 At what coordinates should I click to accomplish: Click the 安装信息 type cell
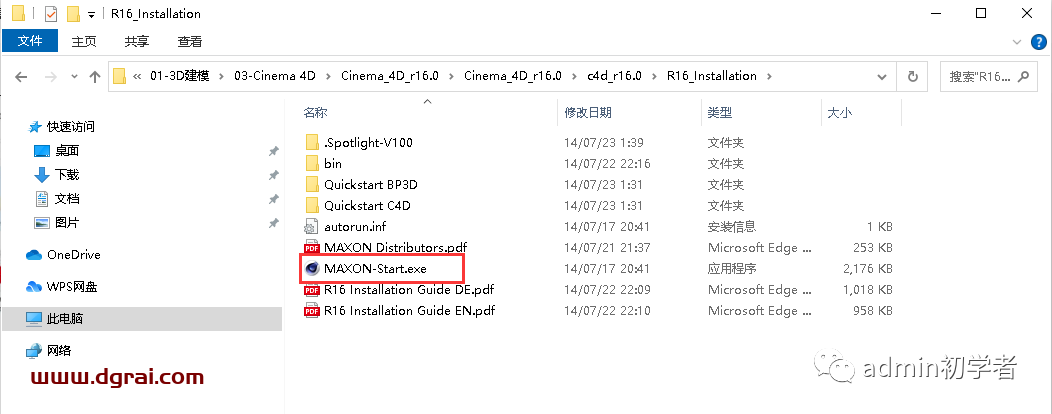731,226
